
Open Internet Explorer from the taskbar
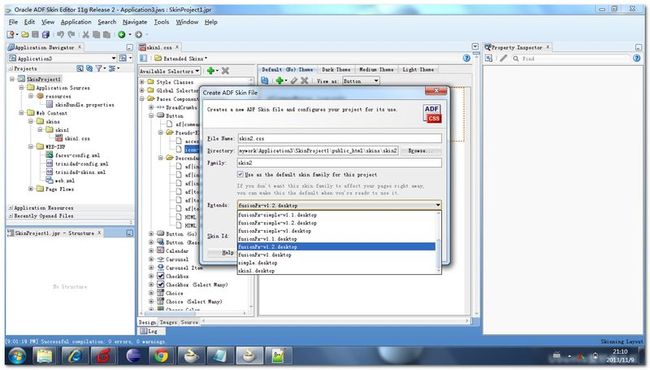point(75,355)
